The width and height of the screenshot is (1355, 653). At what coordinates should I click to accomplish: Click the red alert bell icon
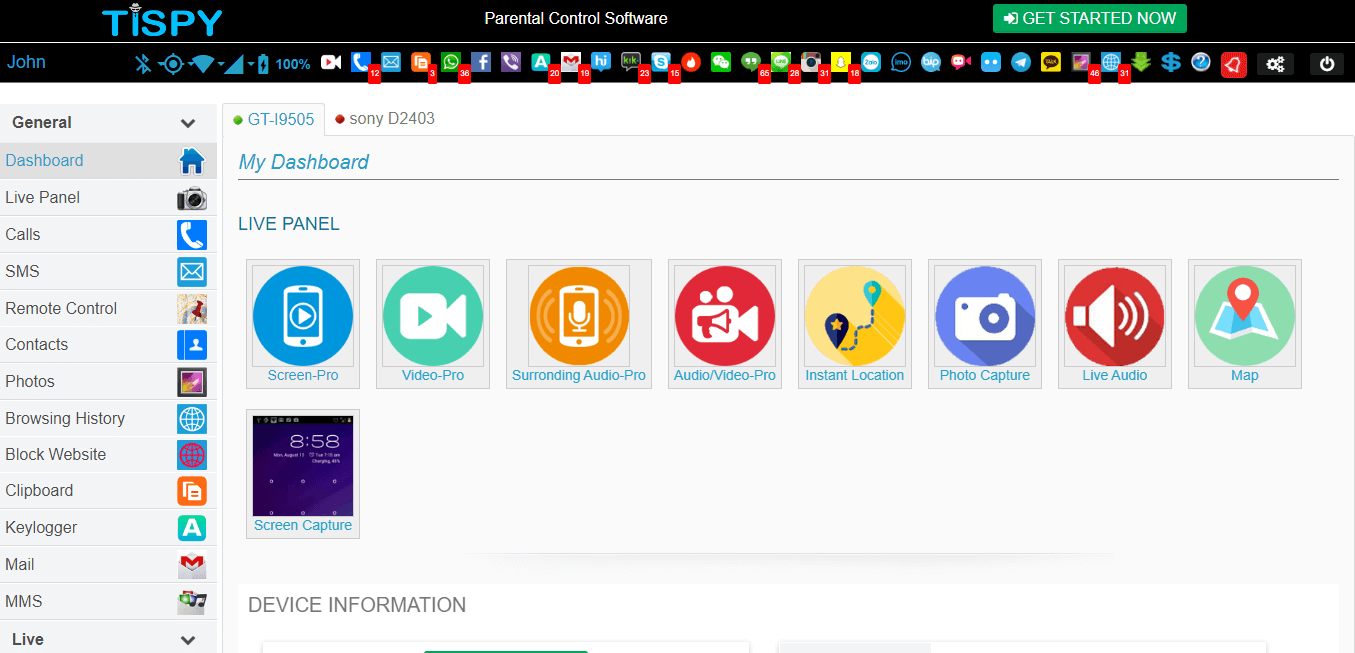[1234, 64]
